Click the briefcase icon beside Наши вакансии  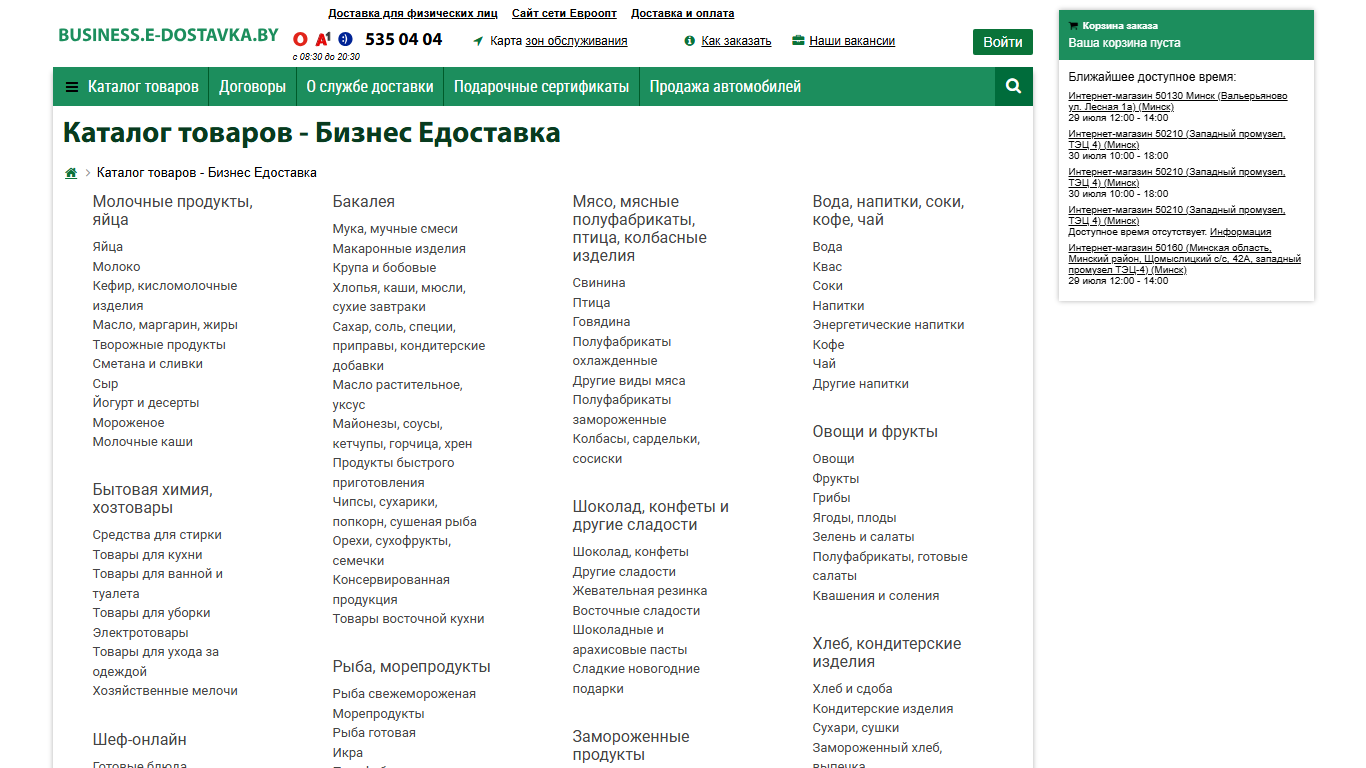pos(798,41)
